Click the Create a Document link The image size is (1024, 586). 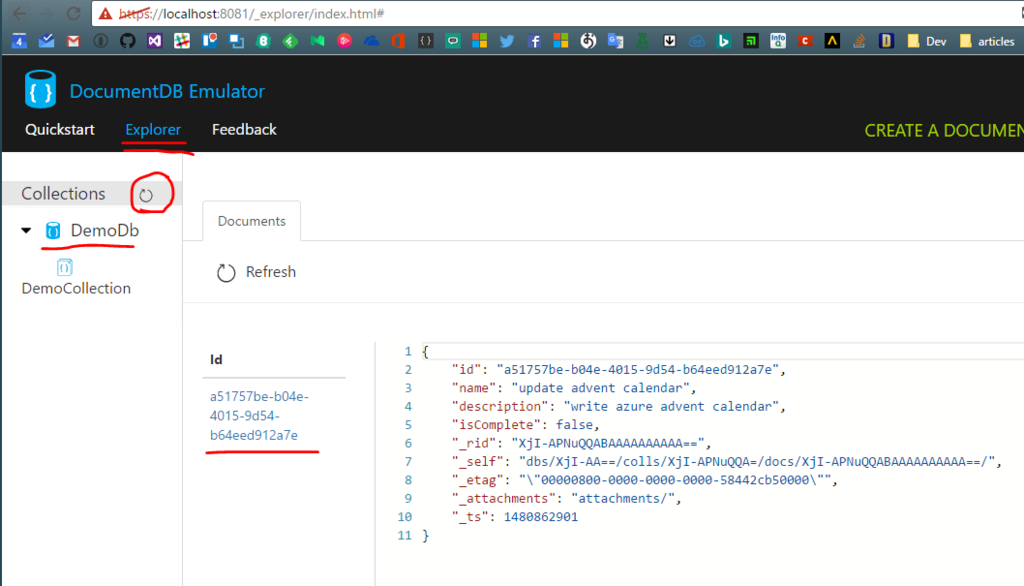click(x=944, y=131)
